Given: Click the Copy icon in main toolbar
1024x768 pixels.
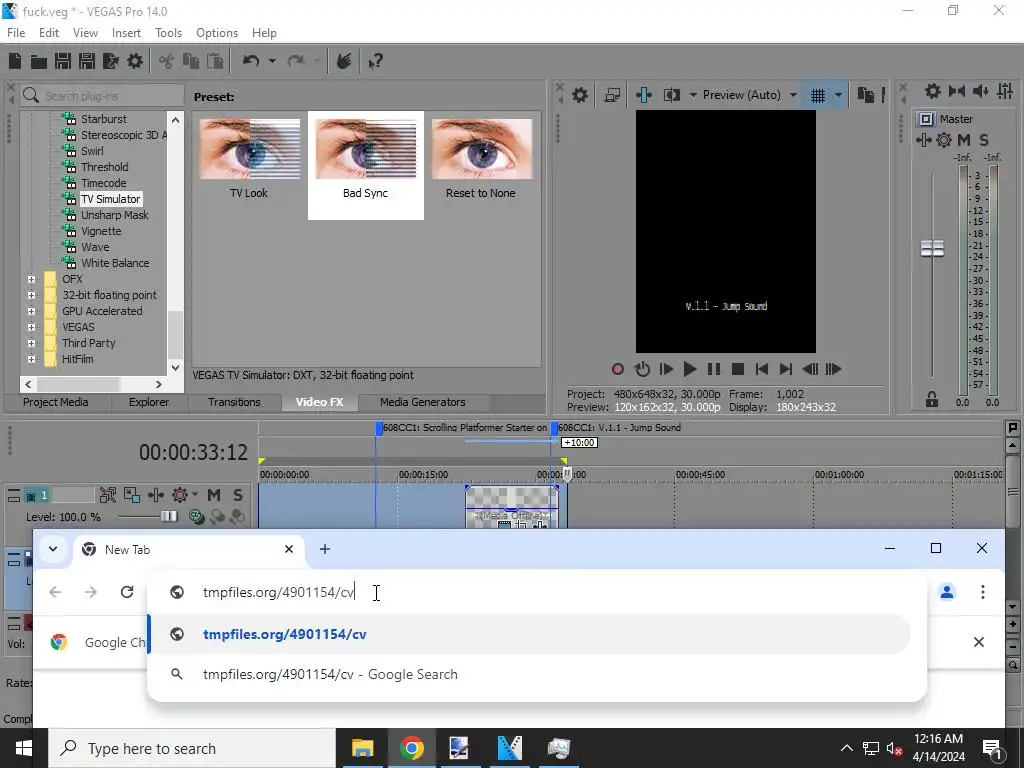Looking at the screenshot, I should [x=191, y=61].
